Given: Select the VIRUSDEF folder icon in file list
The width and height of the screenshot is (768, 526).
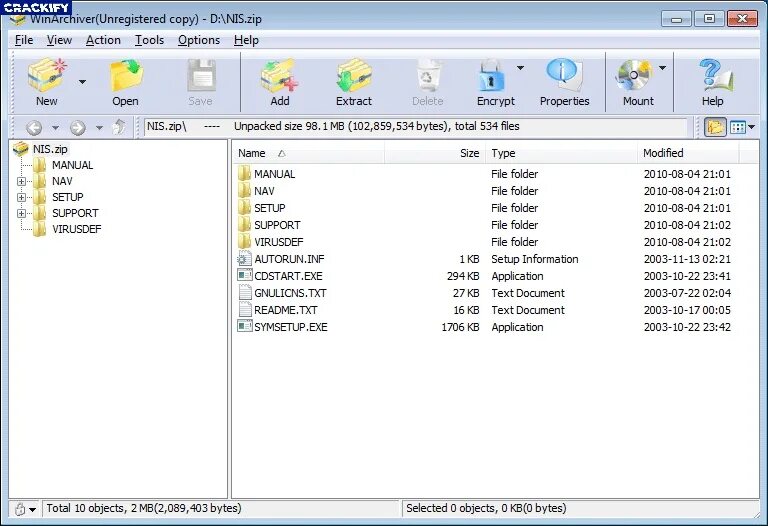Looking at the screenshot, I should tap(244, 242).
